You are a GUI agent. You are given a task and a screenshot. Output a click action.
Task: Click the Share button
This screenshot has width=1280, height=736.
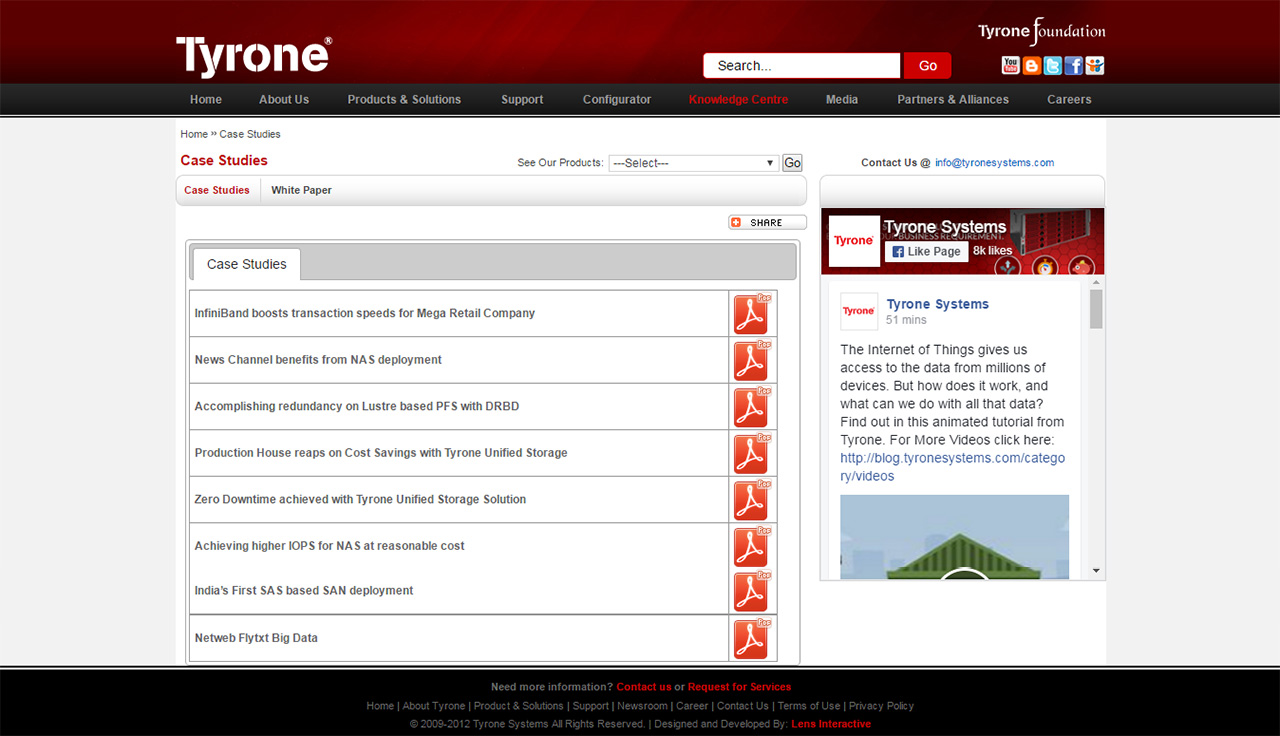pyautogui.click(x=767, y=222)
